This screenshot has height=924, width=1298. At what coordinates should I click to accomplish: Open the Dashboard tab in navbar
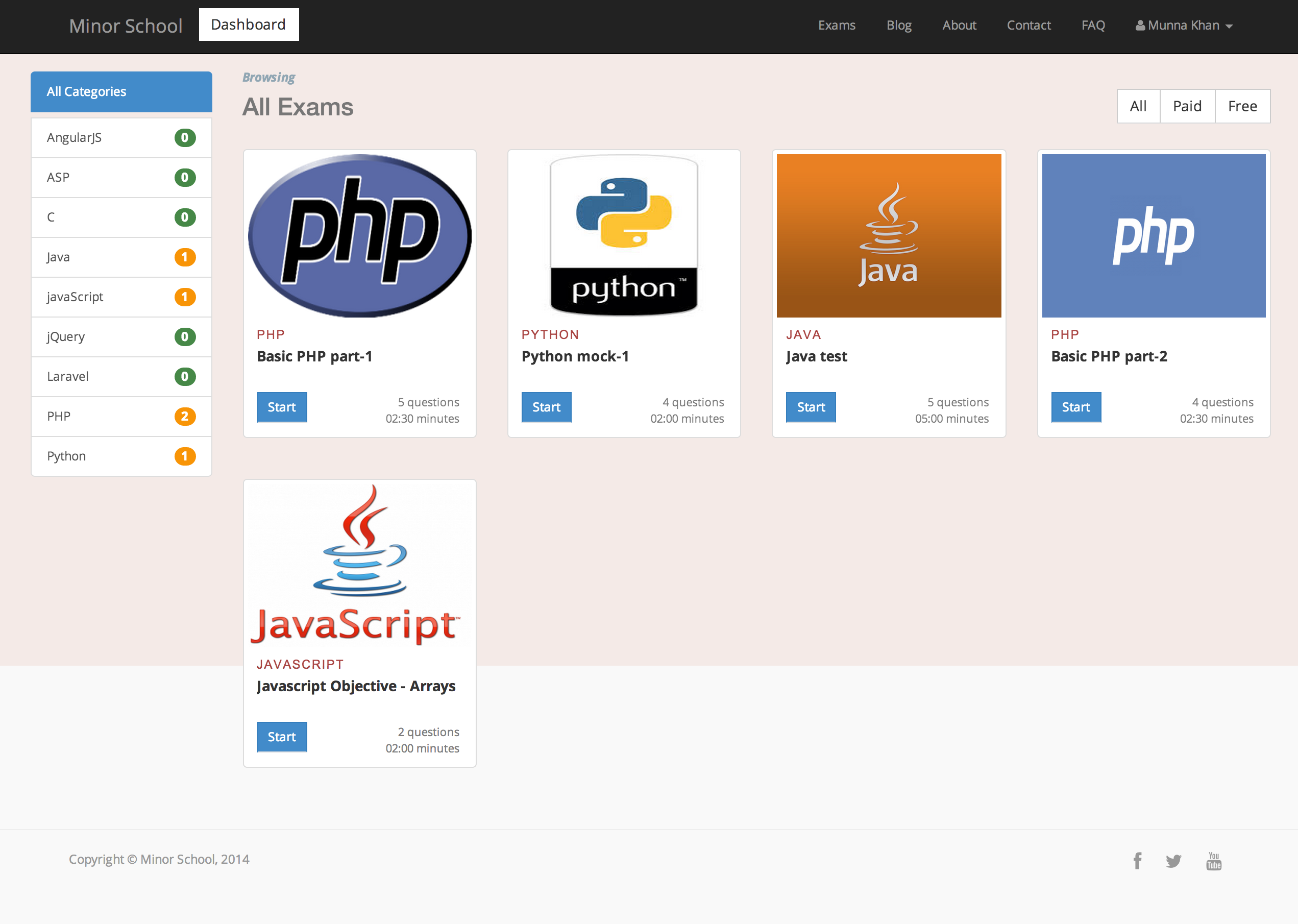coord(249,25)
